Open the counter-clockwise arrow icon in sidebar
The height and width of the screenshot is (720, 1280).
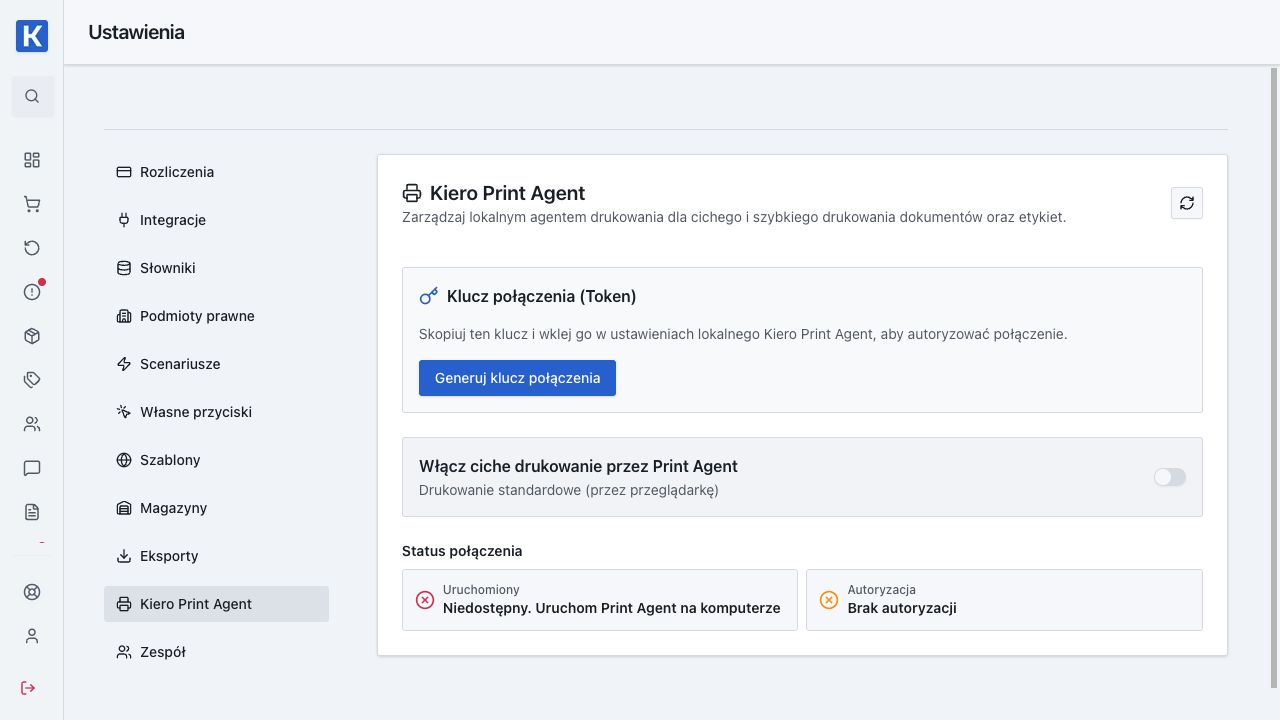click(x=32, y=248)
